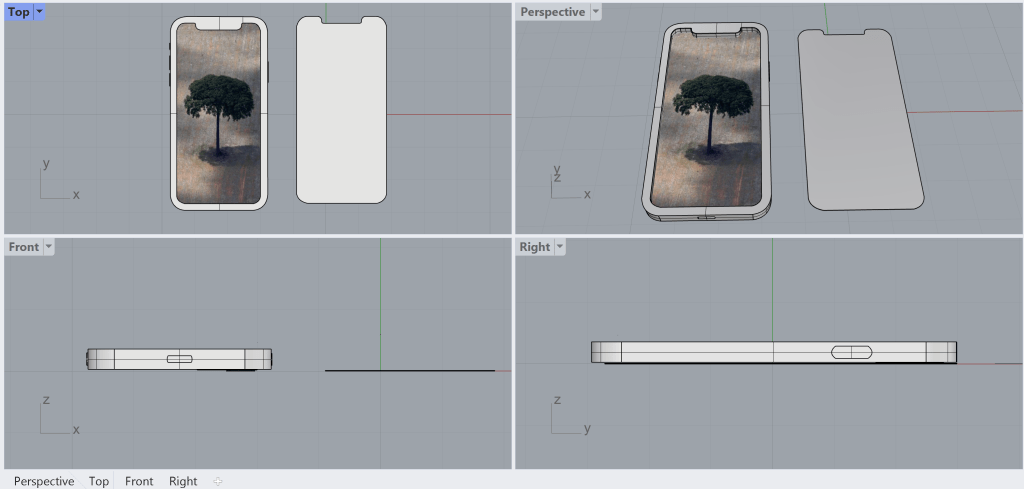The width and height of the screenshot is (1024, 489).
Task: Select the gray screen protector in Perspective view
Action: point(860,120)
